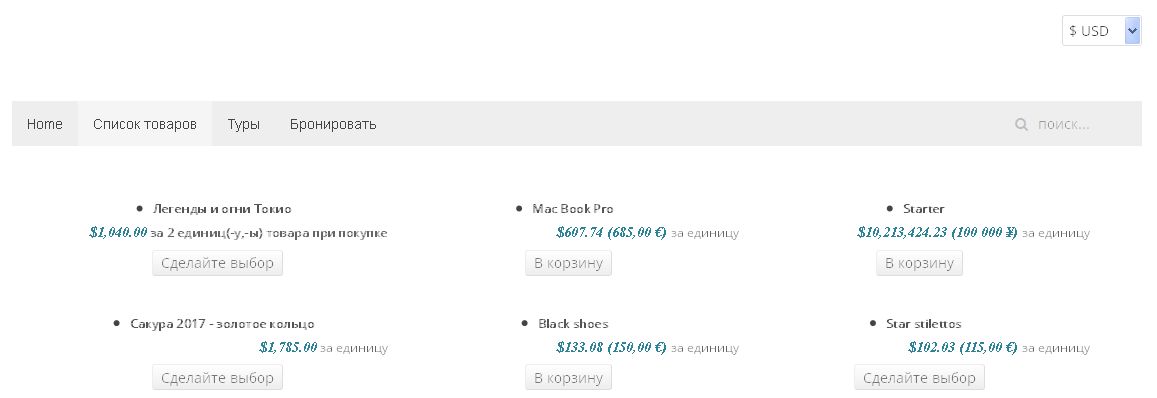Click В корзину under Starter
This screenshot has width=1157, height=398.
919,263
